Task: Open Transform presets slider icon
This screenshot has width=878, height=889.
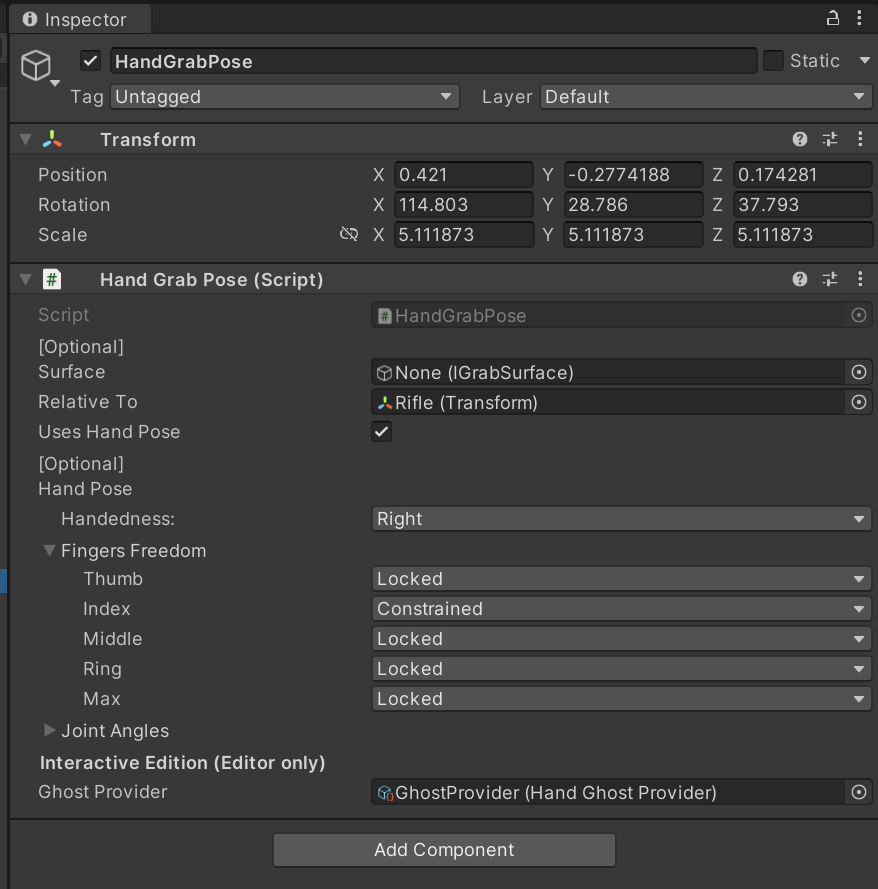Action: [830, 139]
